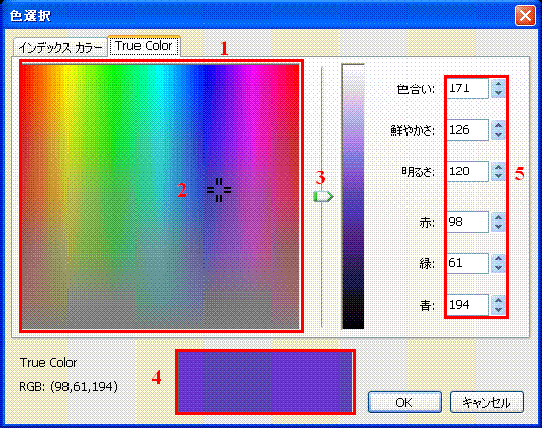Close the 色選択 dialog window
The height and width of the screenshot is (428, 542).
click(x=525, y=16)
